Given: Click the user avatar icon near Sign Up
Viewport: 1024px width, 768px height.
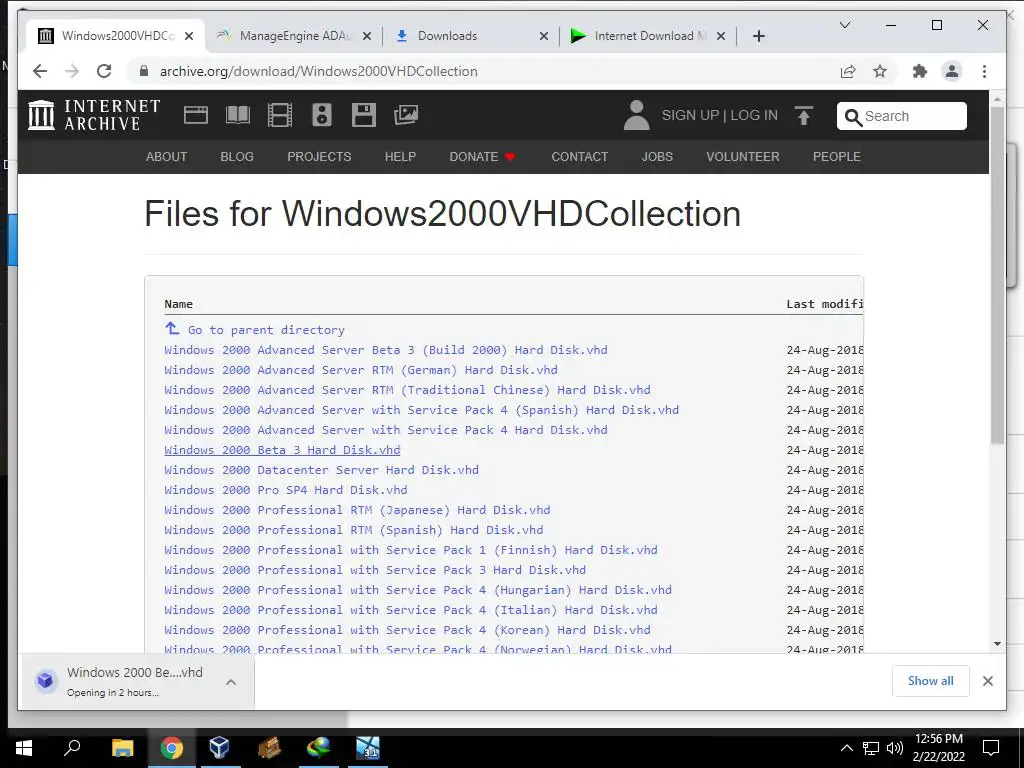Looking at the screenshot, I should tap(636, 115).
